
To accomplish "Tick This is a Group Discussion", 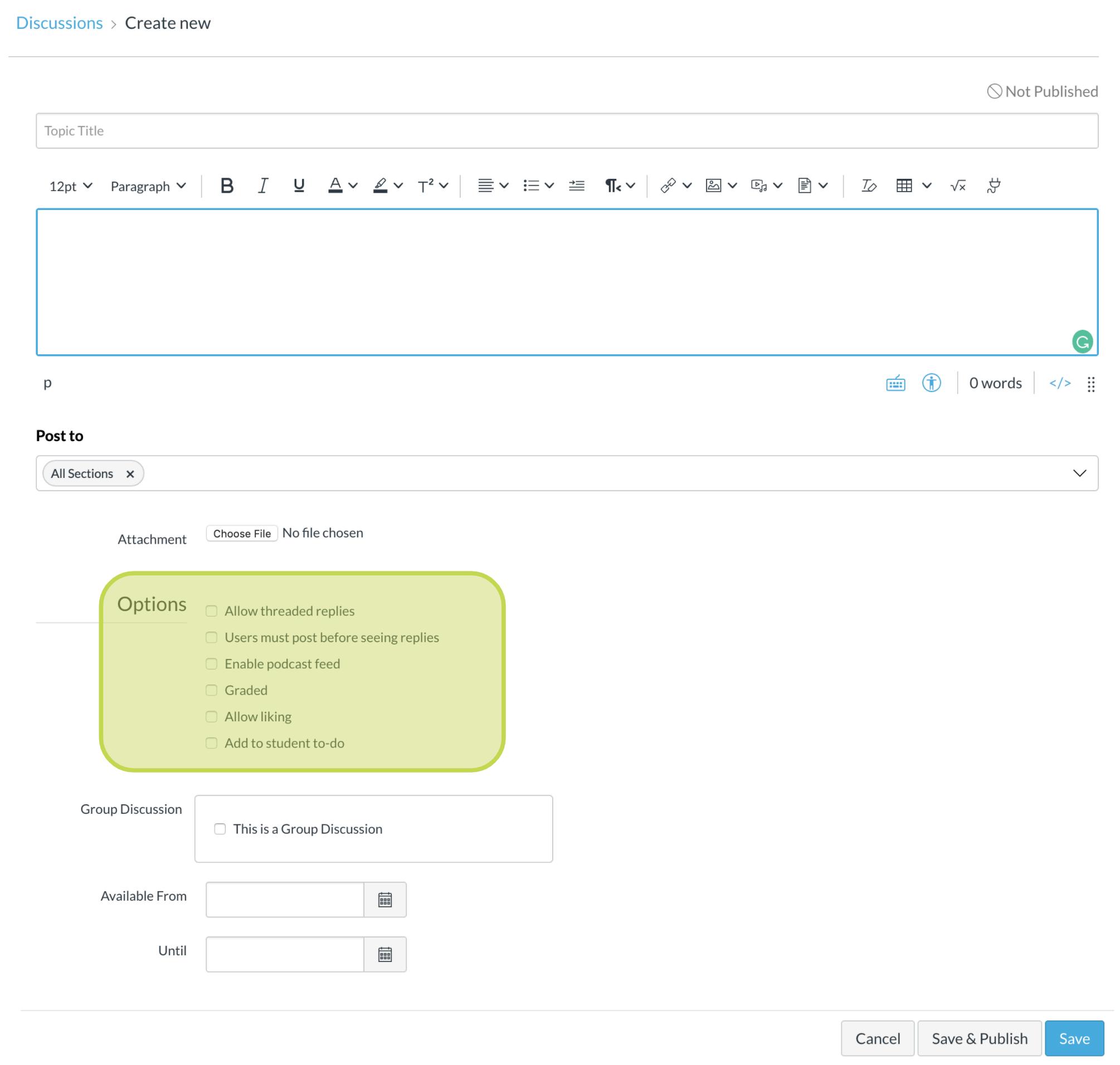I will click(x=220, y=829).
